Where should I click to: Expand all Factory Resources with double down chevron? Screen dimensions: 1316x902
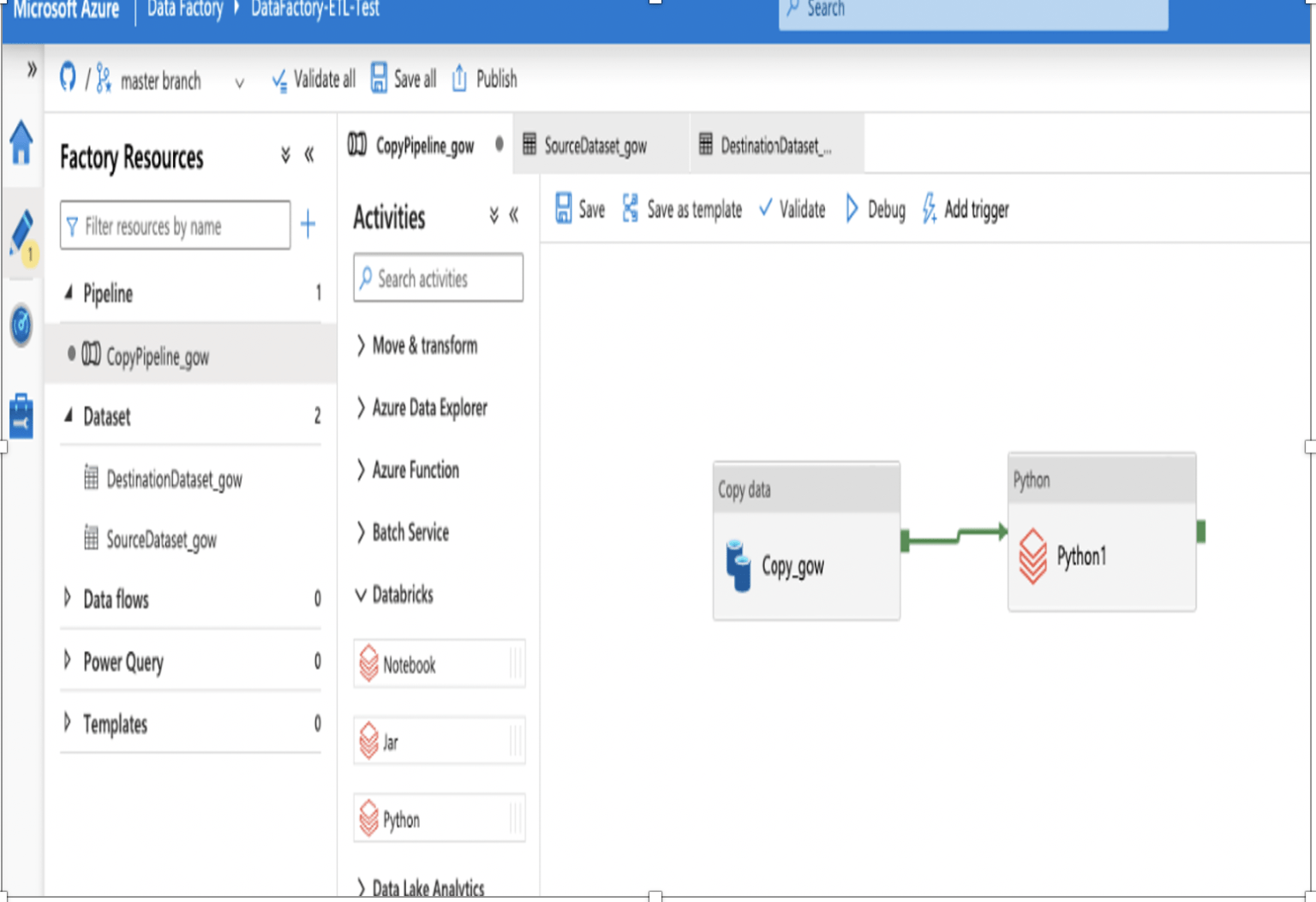tap(285, 155)
